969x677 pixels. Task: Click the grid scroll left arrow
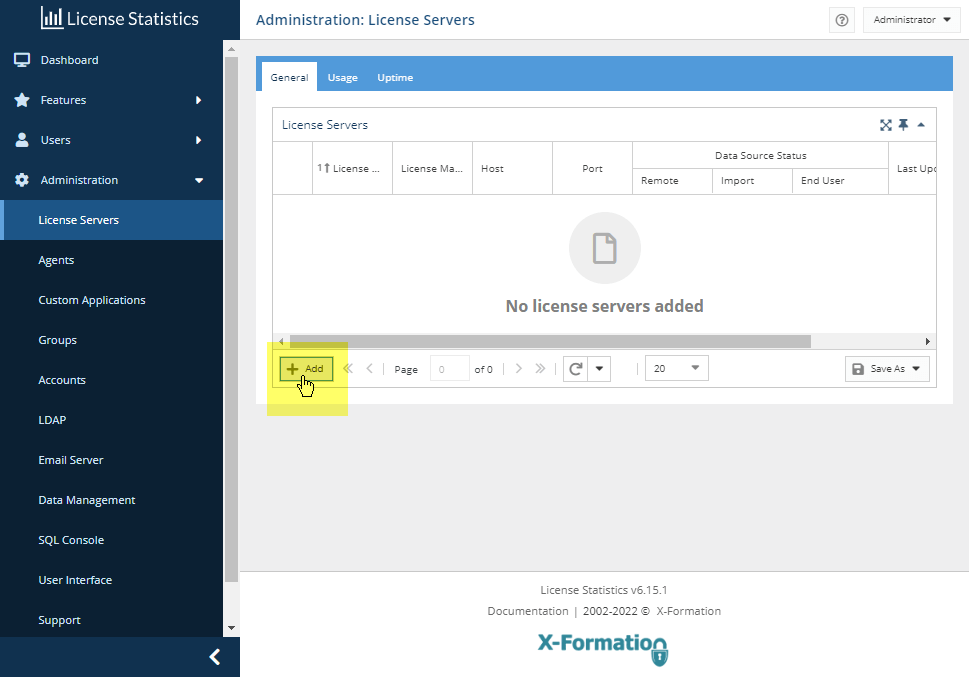click(x=281, y=341)
